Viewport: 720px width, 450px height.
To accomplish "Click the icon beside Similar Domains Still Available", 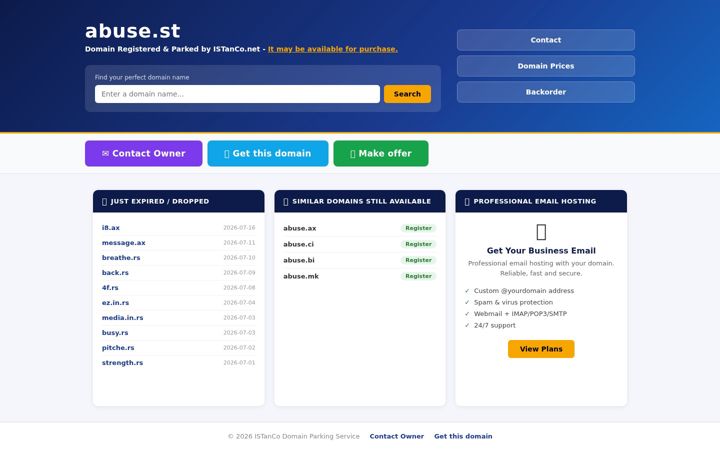I will tap(286, 202).
